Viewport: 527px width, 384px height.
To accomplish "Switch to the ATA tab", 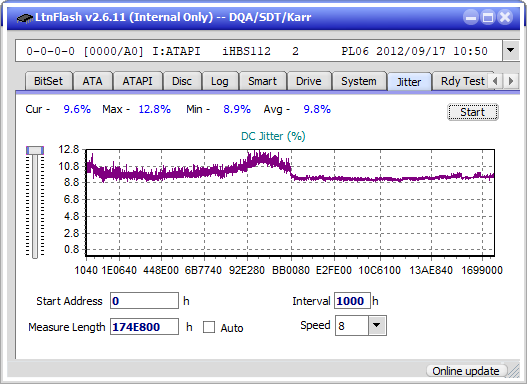I will 92,81.
